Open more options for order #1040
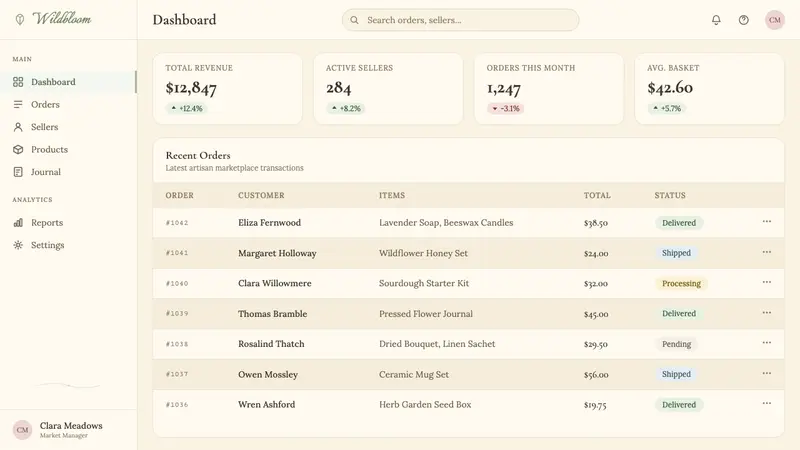Viewport: 800px width, 450px height. 767,282
